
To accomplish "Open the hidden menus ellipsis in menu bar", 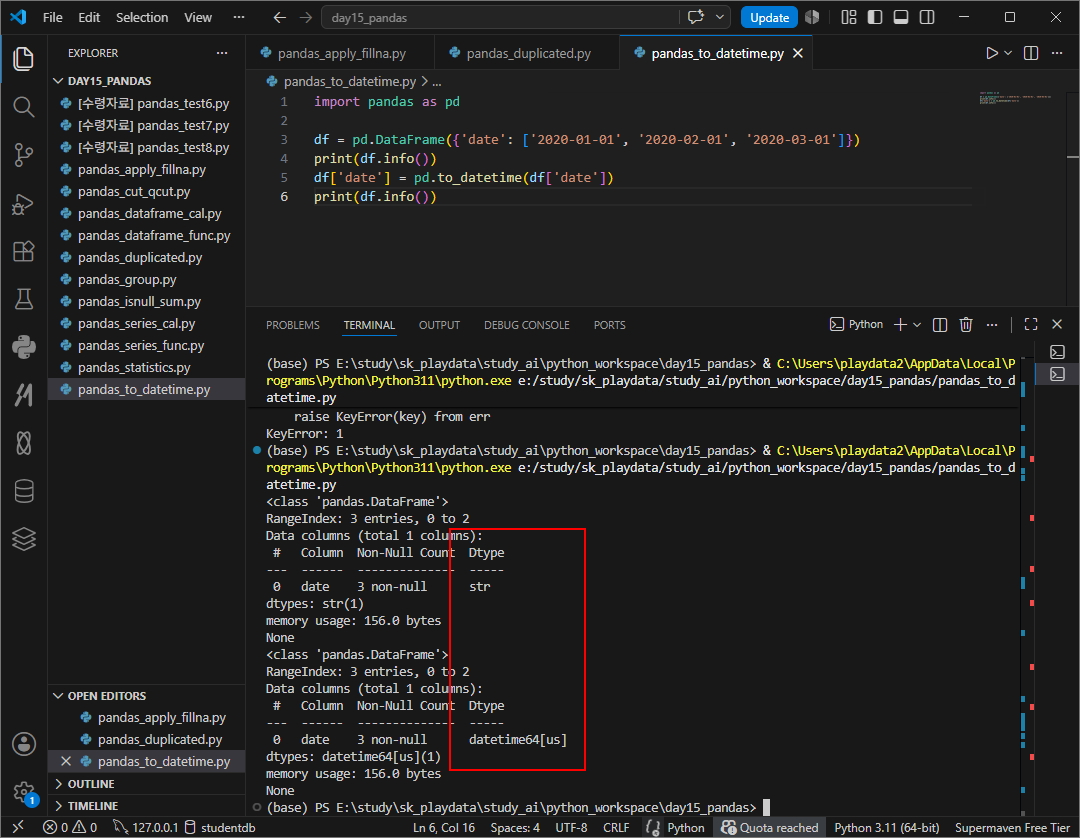I will pos(239,17).
